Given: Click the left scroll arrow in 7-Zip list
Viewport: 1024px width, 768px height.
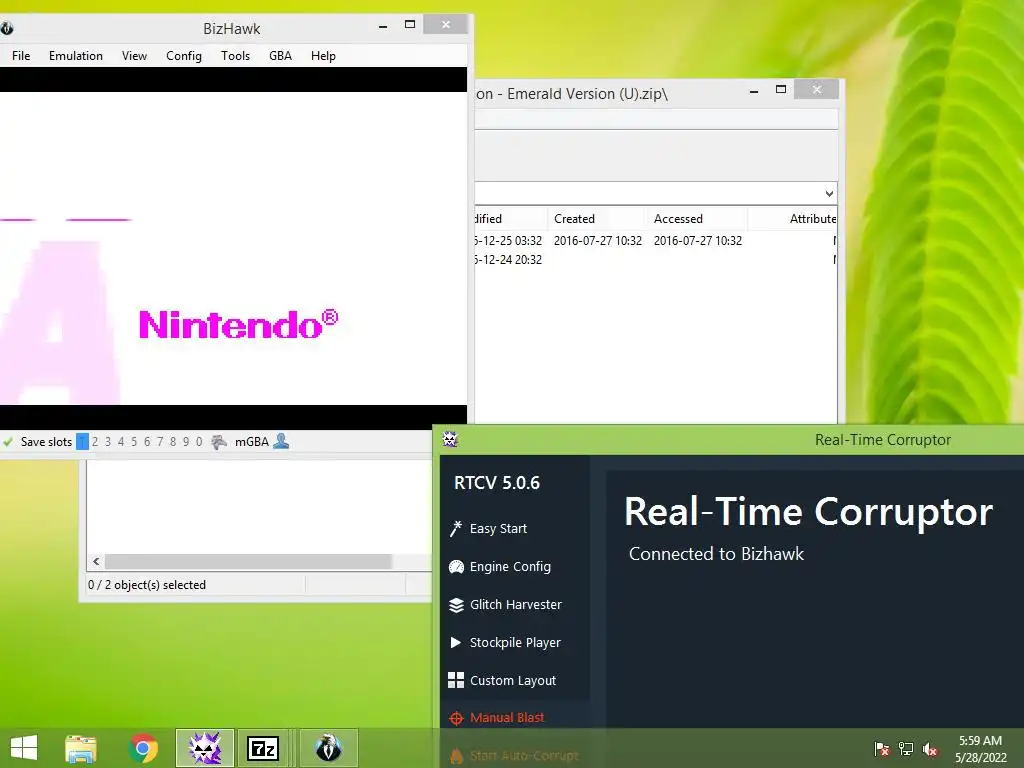Looking at the screenshot, I should [96, 561].
